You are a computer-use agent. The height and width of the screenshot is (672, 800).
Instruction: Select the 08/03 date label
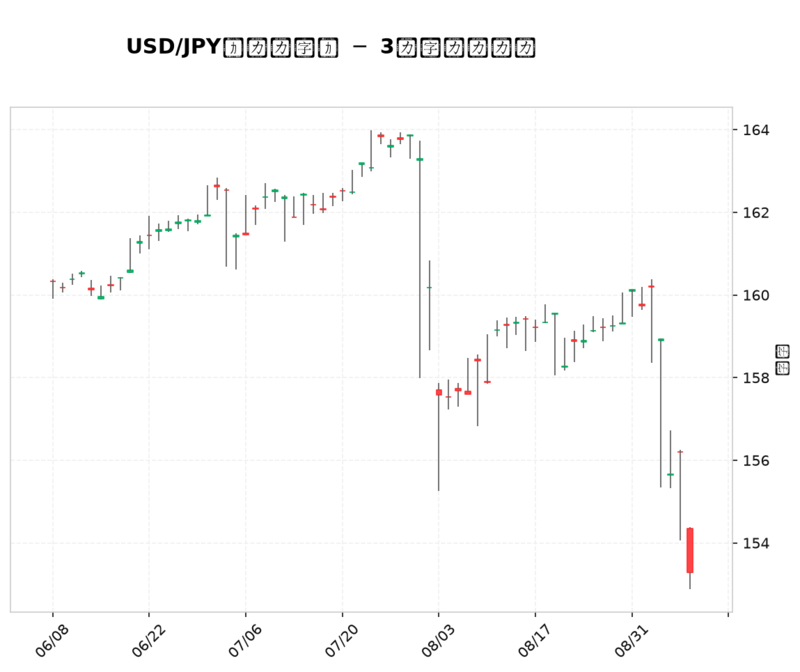[438, 640]
